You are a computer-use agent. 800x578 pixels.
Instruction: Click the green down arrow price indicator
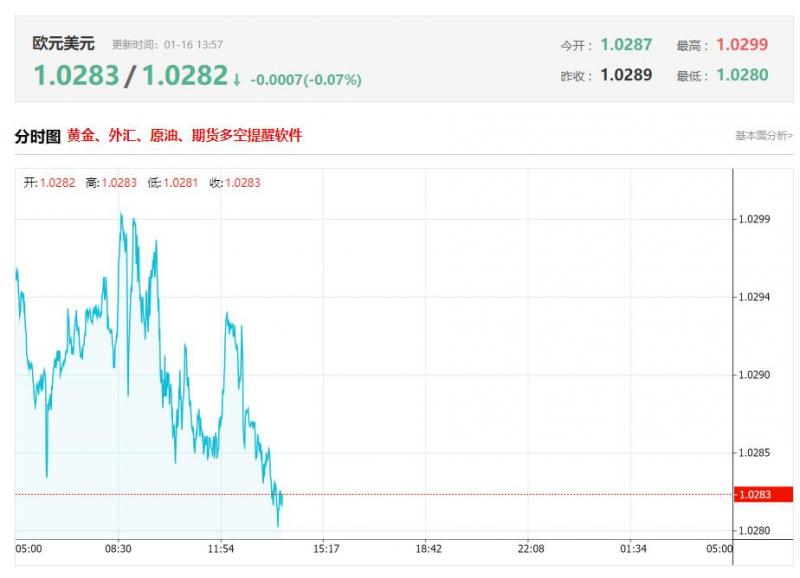(236, 80)
